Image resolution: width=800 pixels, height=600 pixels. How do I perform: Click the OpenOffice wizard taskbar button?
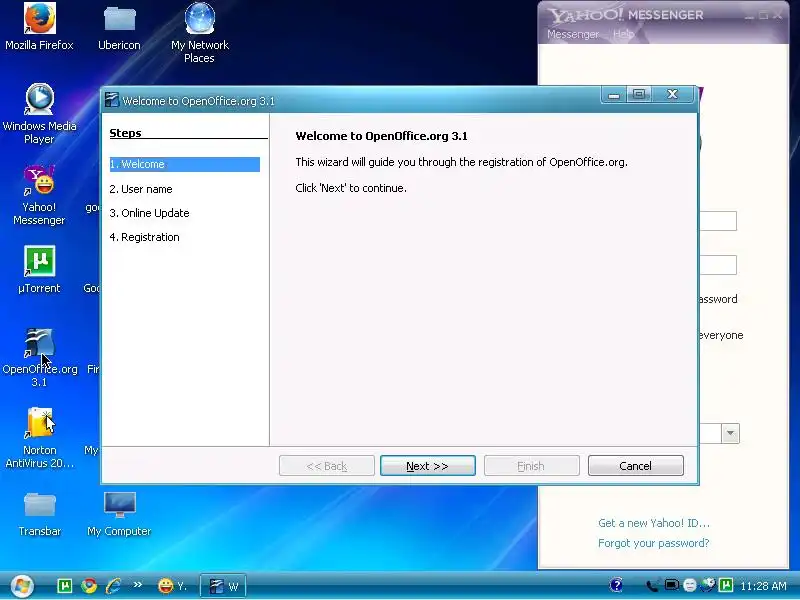tap(223, 586)
